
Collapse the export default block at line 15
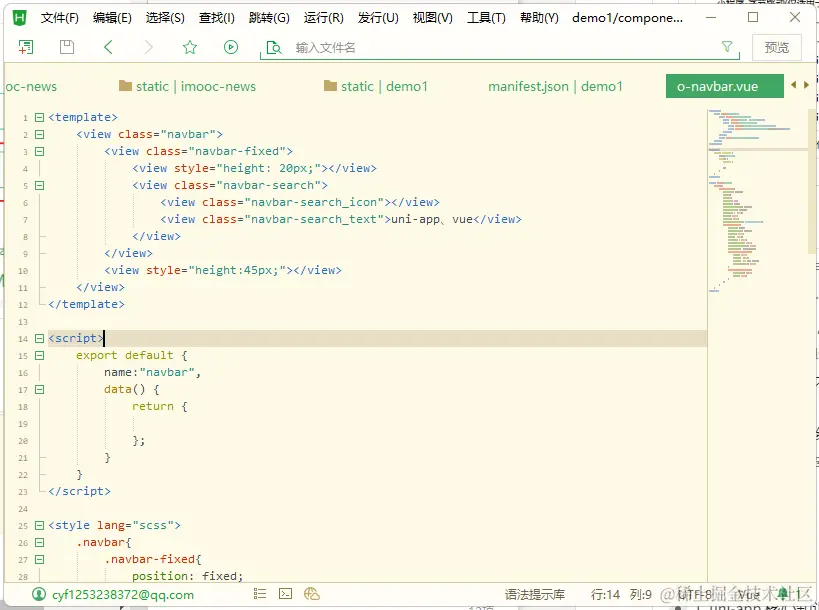(39, 356)
